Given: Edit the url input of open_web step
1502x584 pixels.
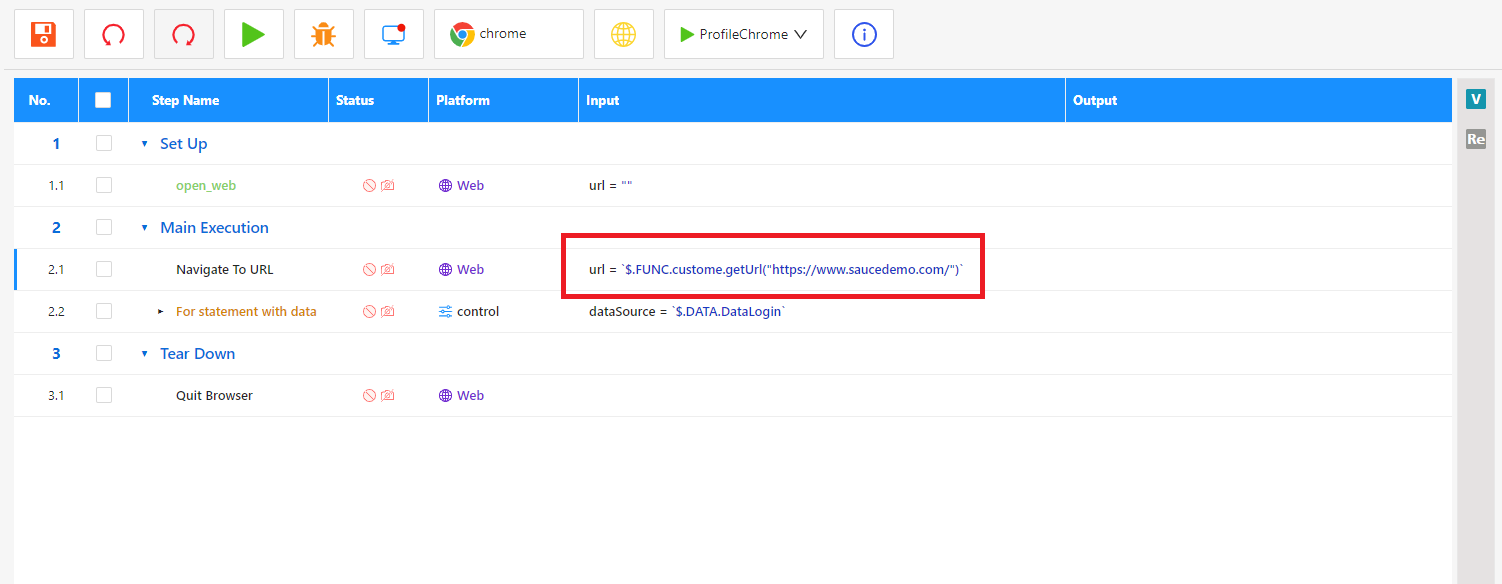Looking at the screenshot, I should click(x=611, y=185).
